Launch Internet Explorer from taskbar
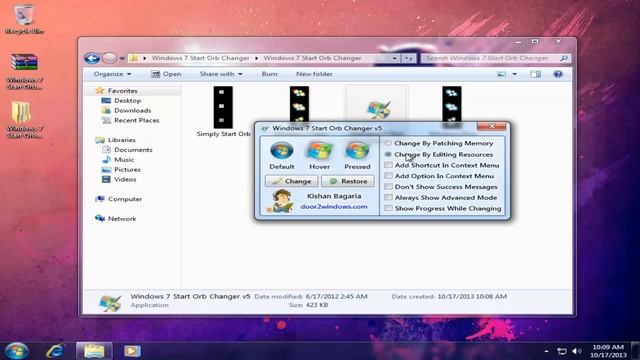 (x=55, y=351)
